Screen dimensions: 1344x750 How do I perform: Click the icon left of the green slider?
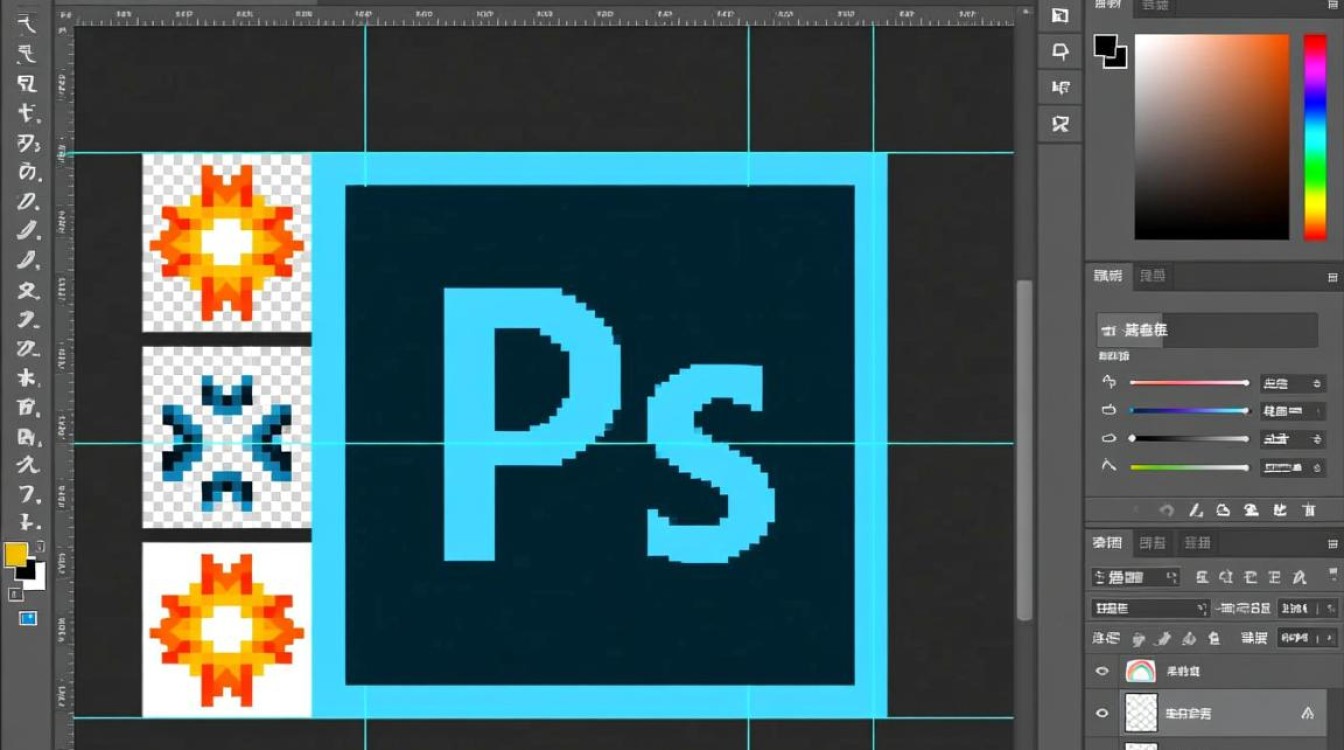click(1109, 466)
